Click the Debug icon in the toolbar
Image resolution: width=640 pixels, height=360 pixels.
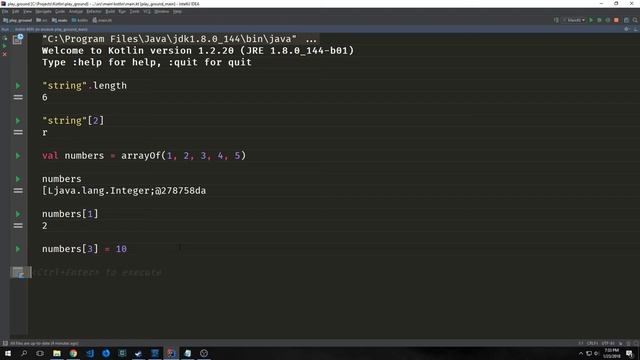pos(599,20)
